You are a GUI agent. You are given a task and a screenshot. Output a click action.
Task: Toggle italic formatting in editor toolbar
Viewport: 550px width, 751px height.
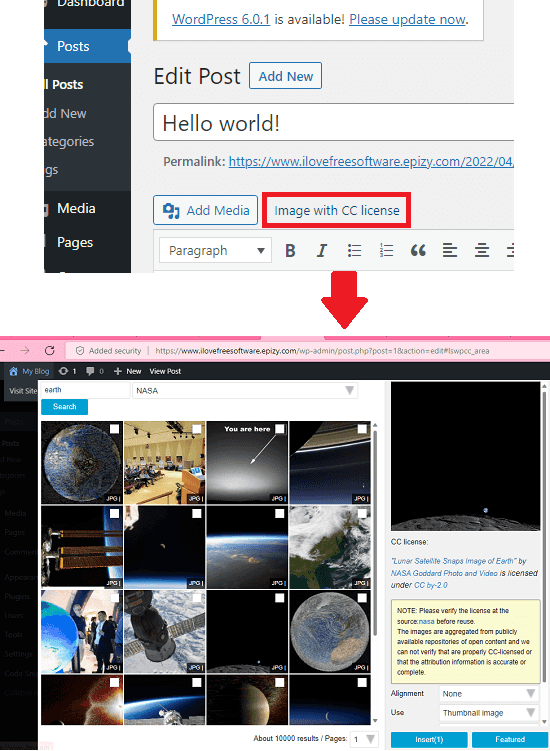pos(322,250)
